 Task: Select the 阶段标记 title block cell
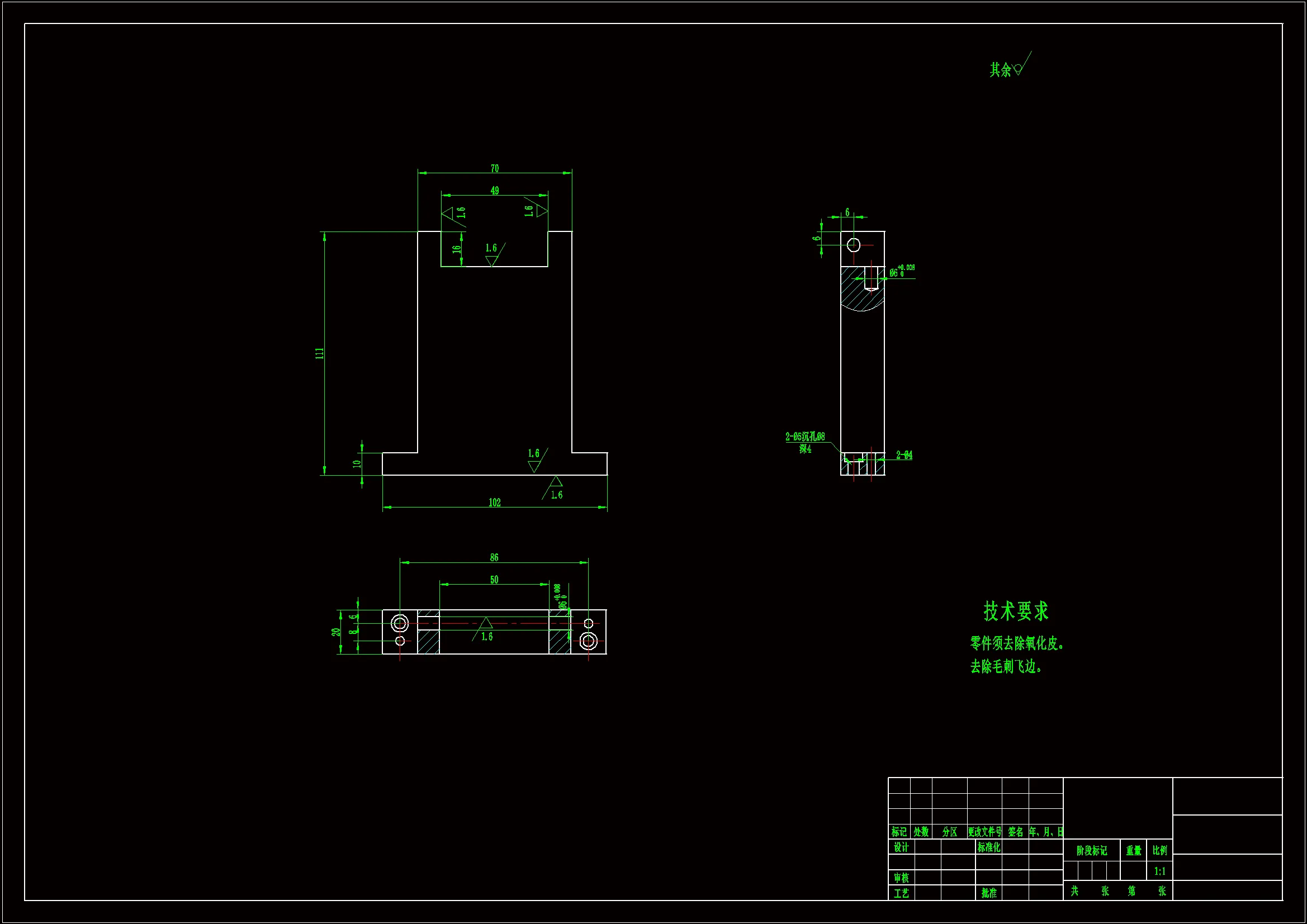coord(1091,851)
